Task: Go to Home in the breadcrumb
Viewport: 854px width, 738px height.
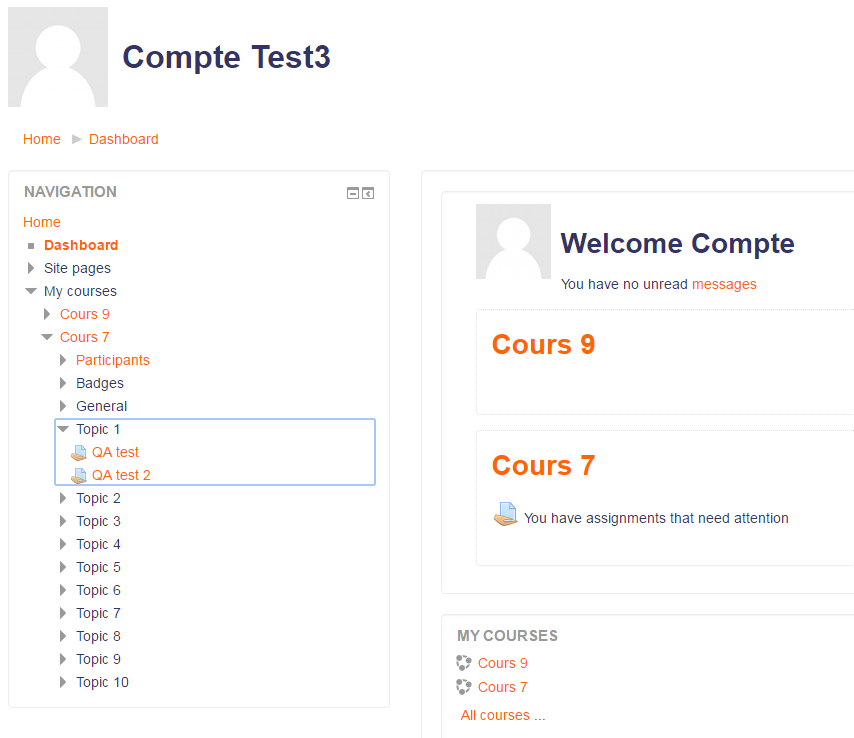Action: pos(41,139)
